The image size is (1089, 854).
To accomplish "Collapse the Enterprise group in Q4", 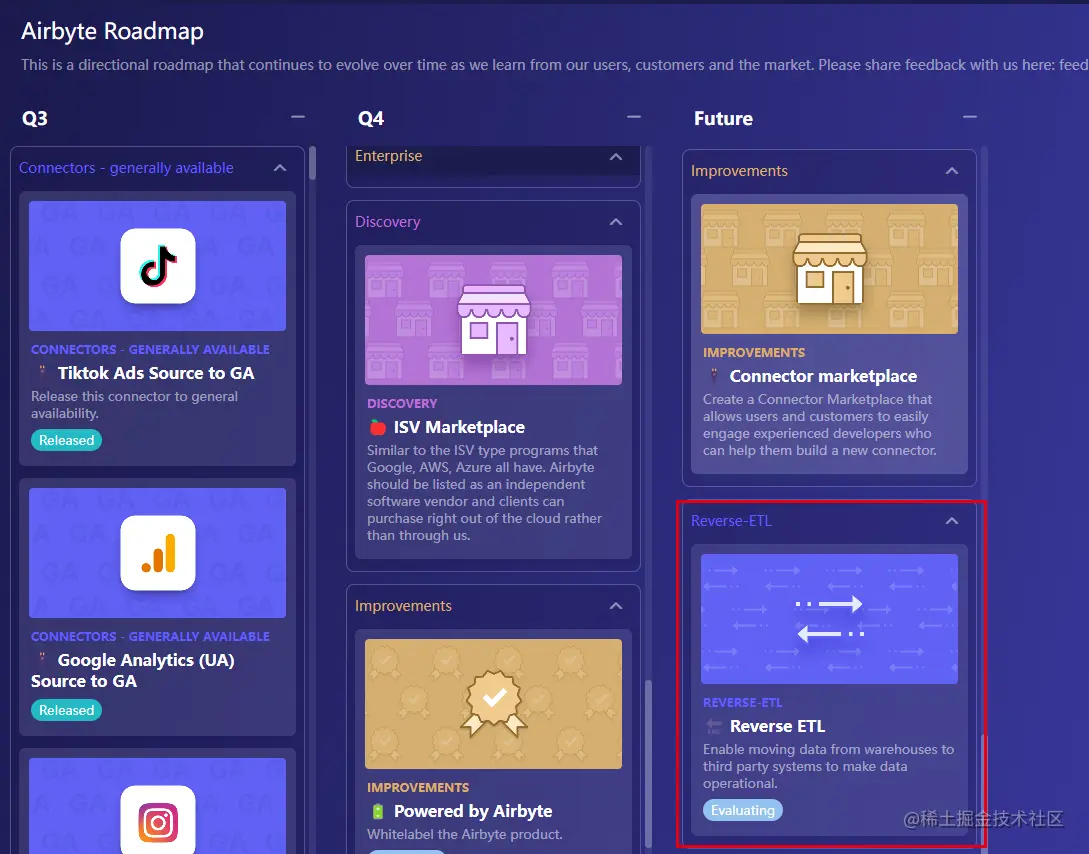I will click(615, 157).
